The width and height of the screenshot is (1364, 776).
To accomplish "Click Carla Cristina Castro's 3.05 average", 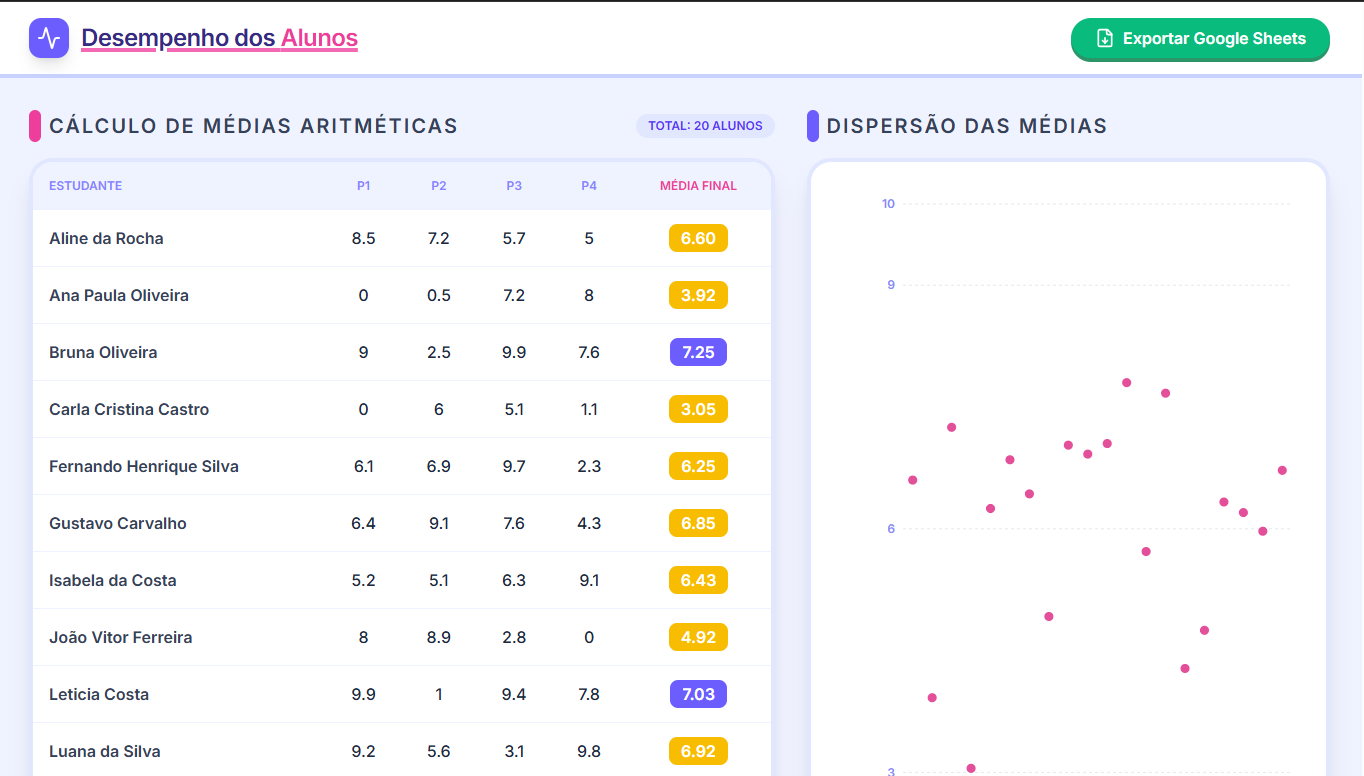I will [x=698, y=409].
